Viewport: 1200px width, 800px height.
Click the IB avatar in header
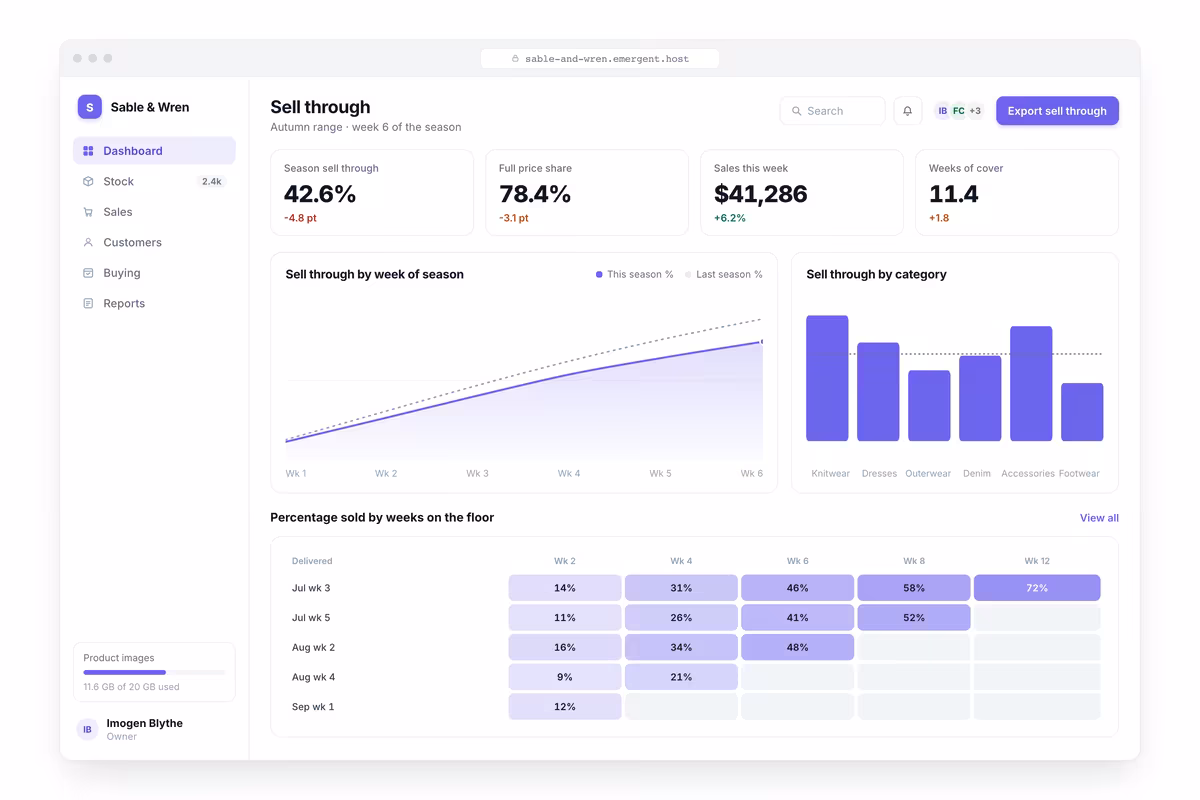pyautogui.click(x=943, y=111)
